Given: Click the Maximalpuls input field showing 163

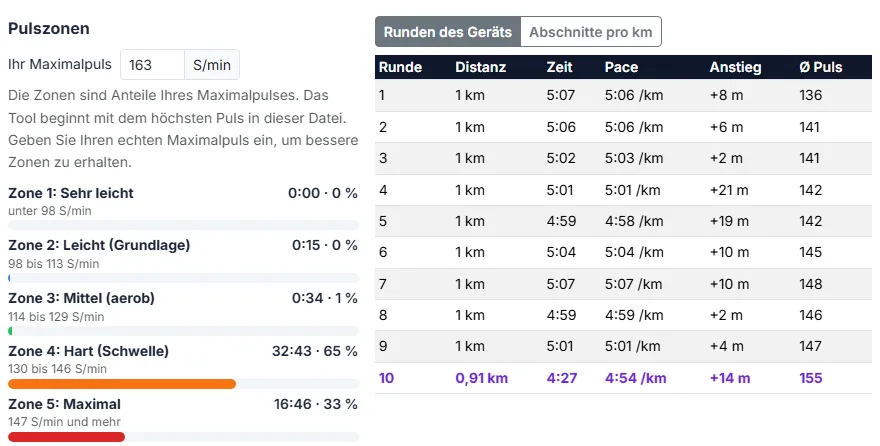Looking at the screenshot, I should point(153,65).
